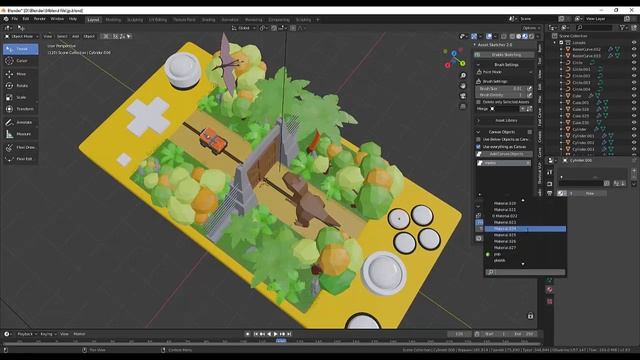Image resolution: width=640 pixels, height=360 pixels.
Task: Open the Window menu
Action: [57, 19]
